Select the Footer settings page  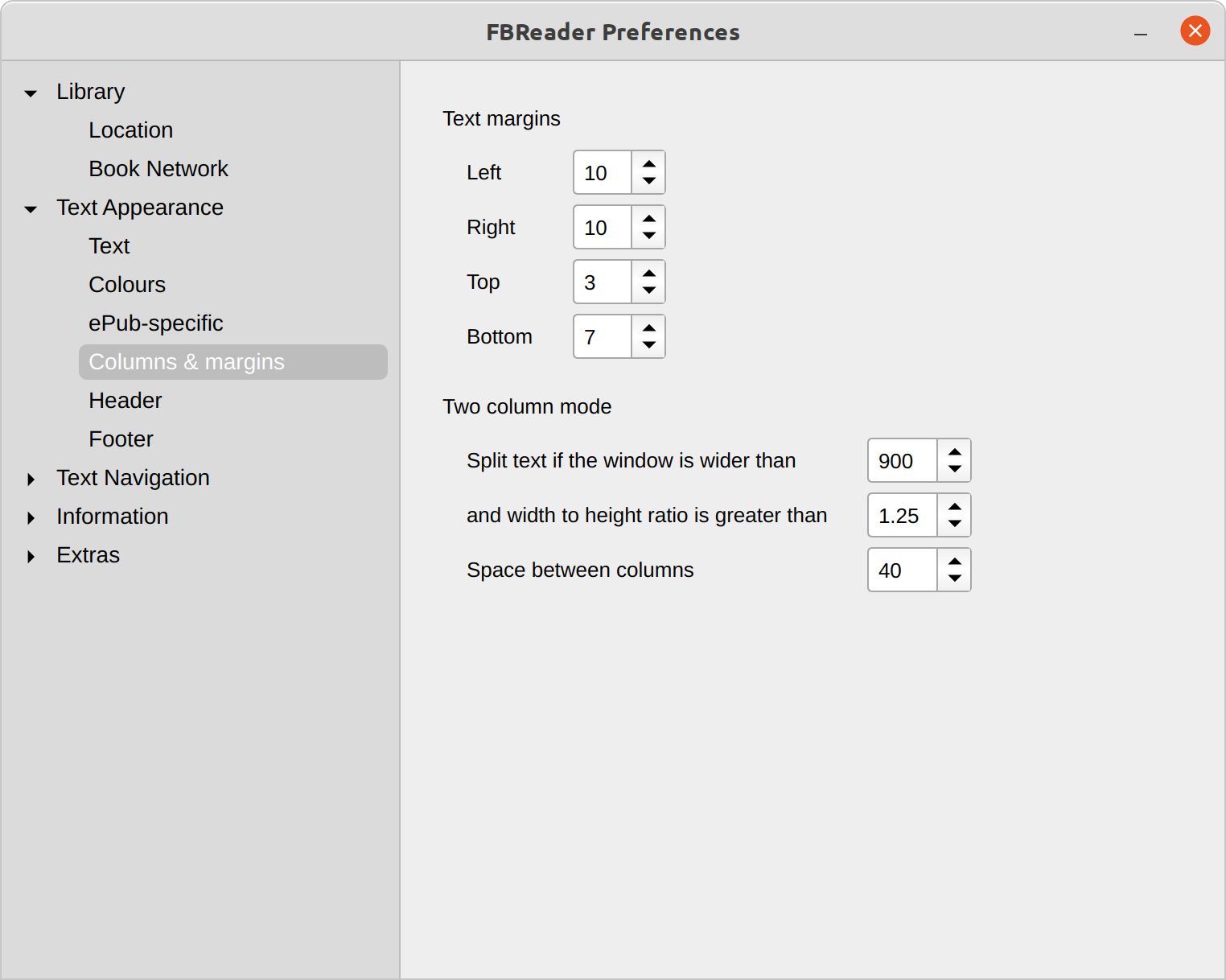pos(121,439)
